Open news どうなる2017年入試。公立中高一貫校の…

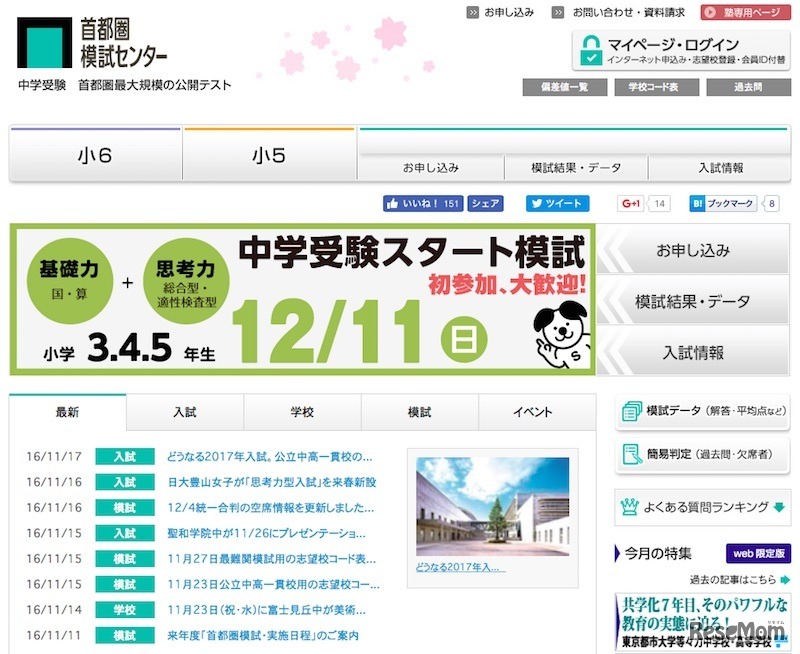269,457
